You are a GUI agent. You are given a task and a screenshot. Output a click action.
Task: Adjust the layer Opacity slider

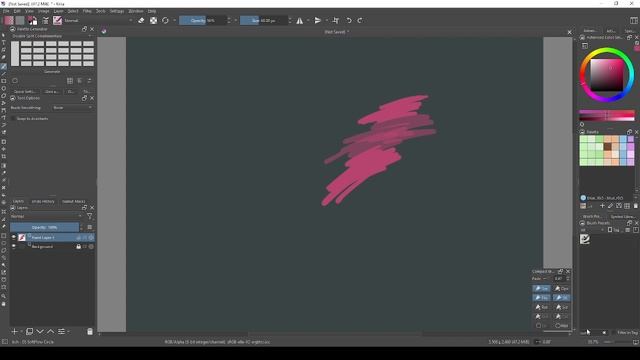[44, 227]
